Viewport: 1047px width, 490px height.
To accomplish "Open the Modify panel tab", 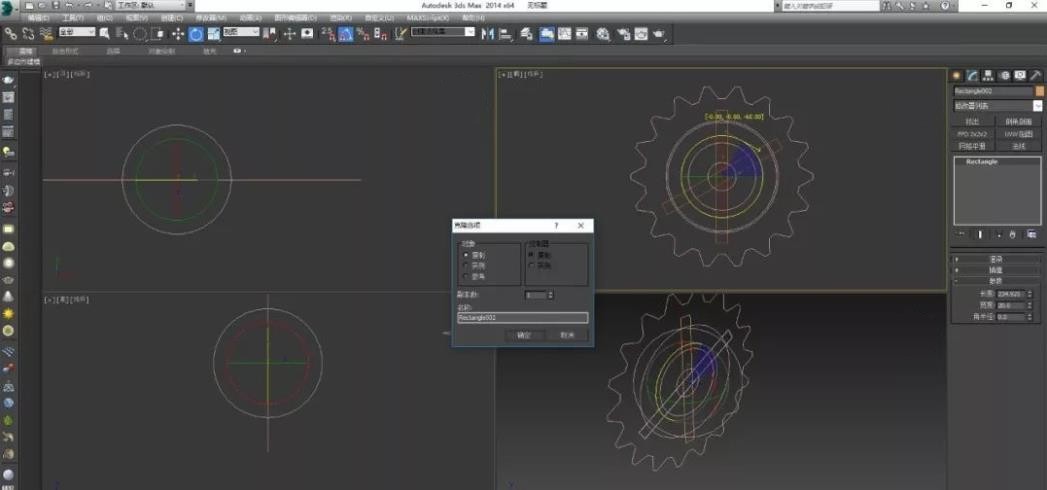I will point(972,75).
